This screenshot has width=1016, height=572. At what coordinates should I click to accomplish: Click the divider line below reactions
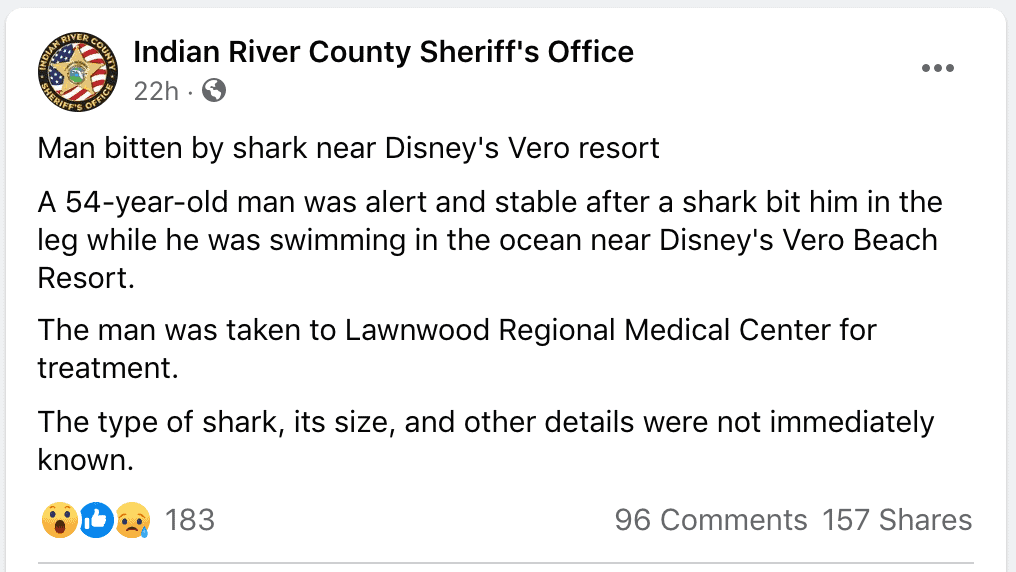[x=505, y=562]
